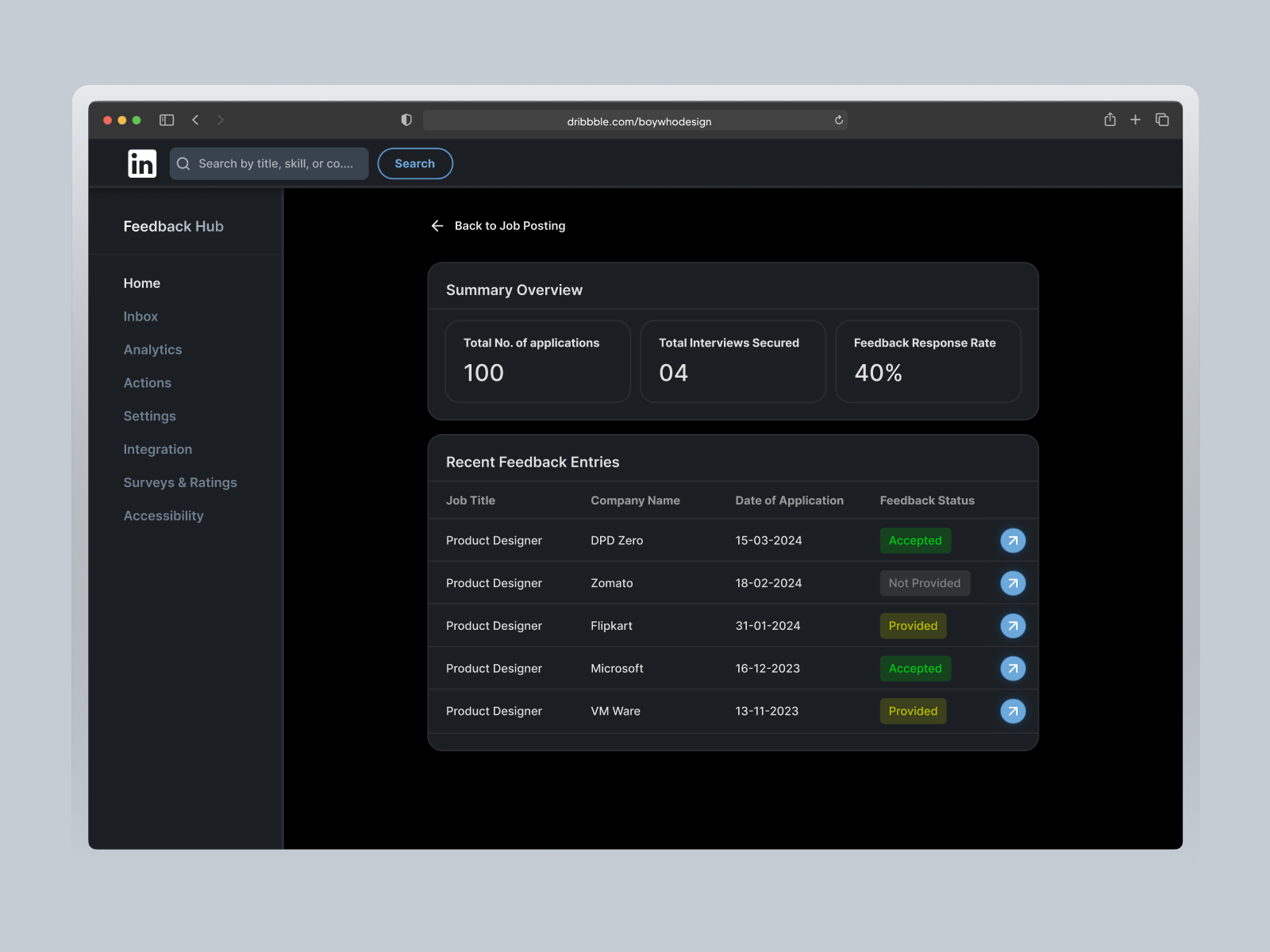
Task: Add new tab with plus icon
Action: point(1136,120)
